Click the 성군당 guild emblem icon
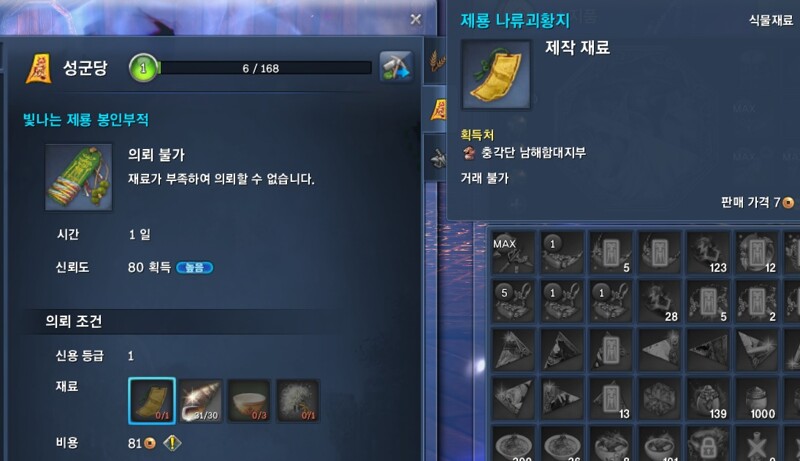This screenshot has height=461, width=800. (39, 68)
